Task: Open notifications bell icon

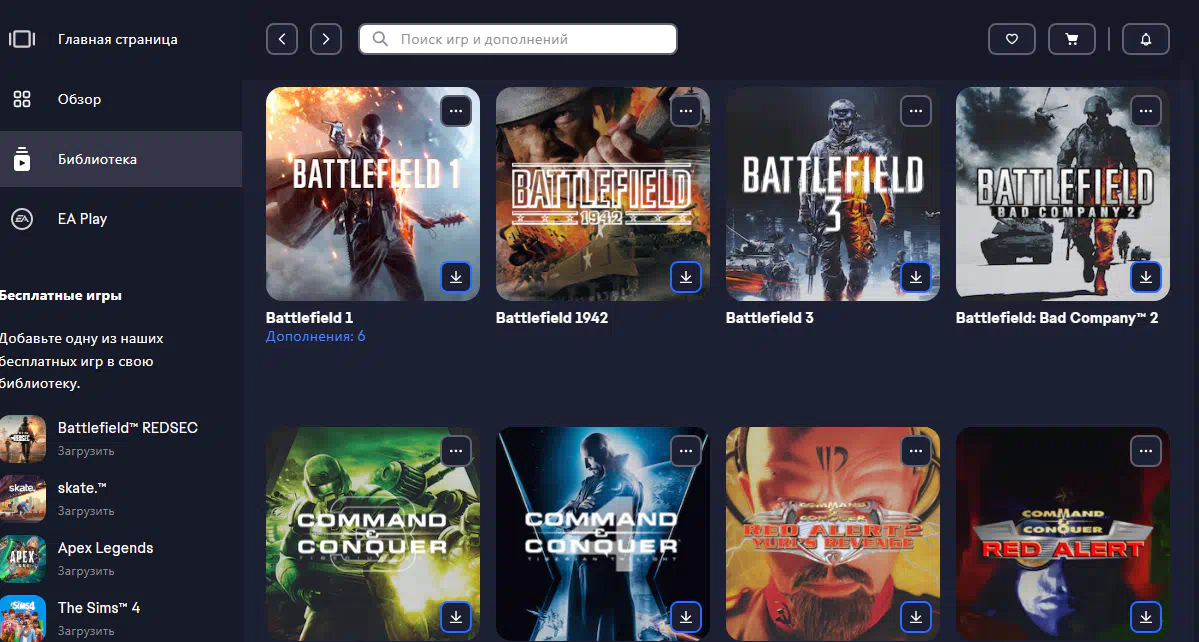Action: (x=1146, y=39)
